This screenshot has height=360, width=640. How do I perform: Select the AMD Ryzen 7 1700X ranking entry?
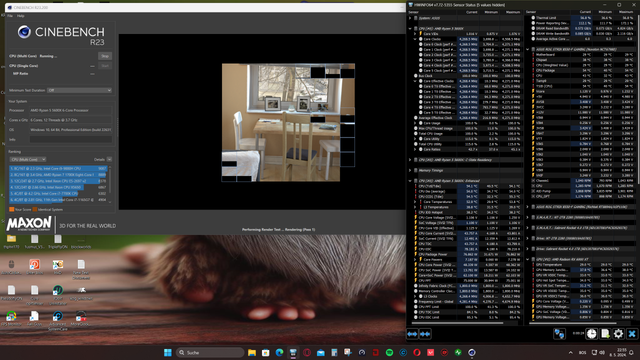[x=58, y=174]
